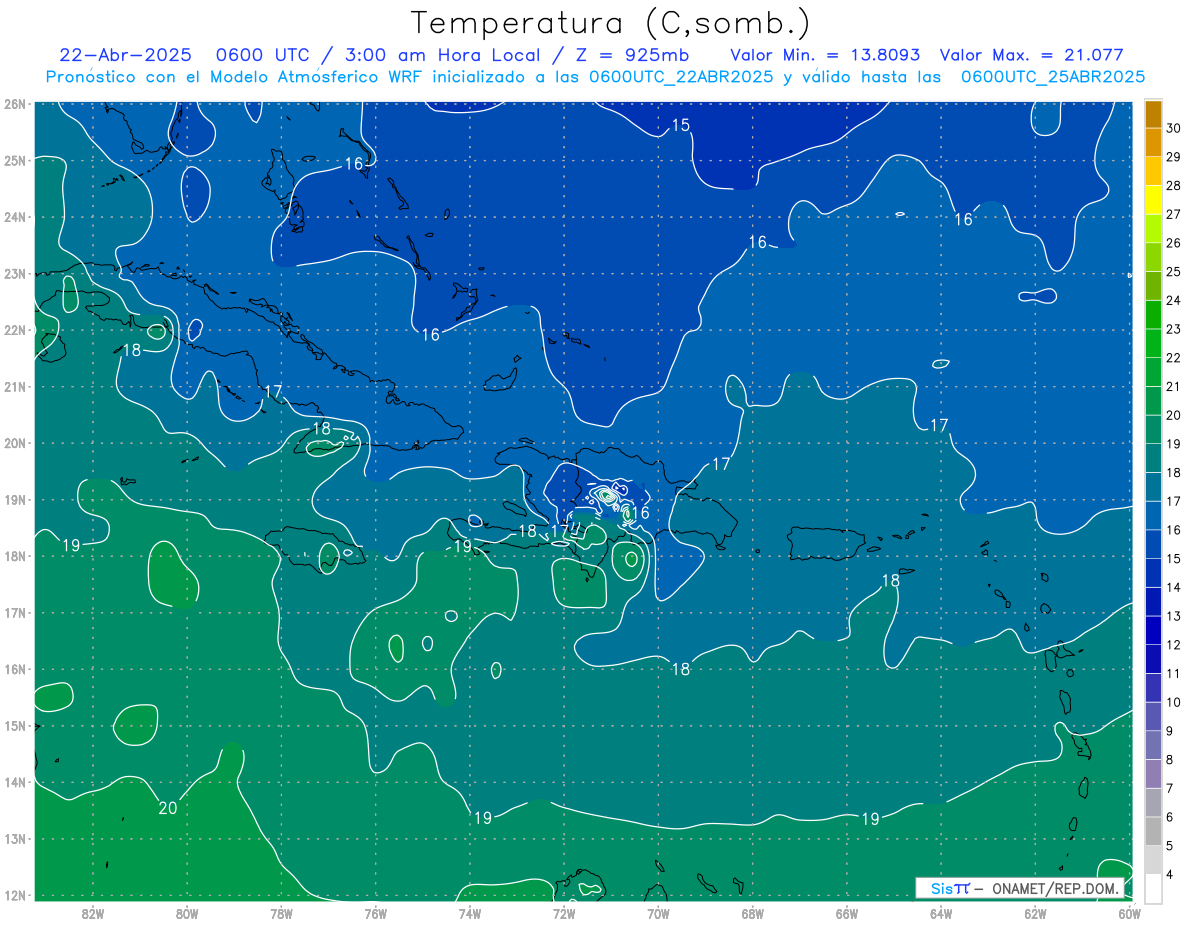Image resolution: width=1200 pixels, height=927 pixels.
Task: Click the "20" contour label on the map
Action: (168, 808)
